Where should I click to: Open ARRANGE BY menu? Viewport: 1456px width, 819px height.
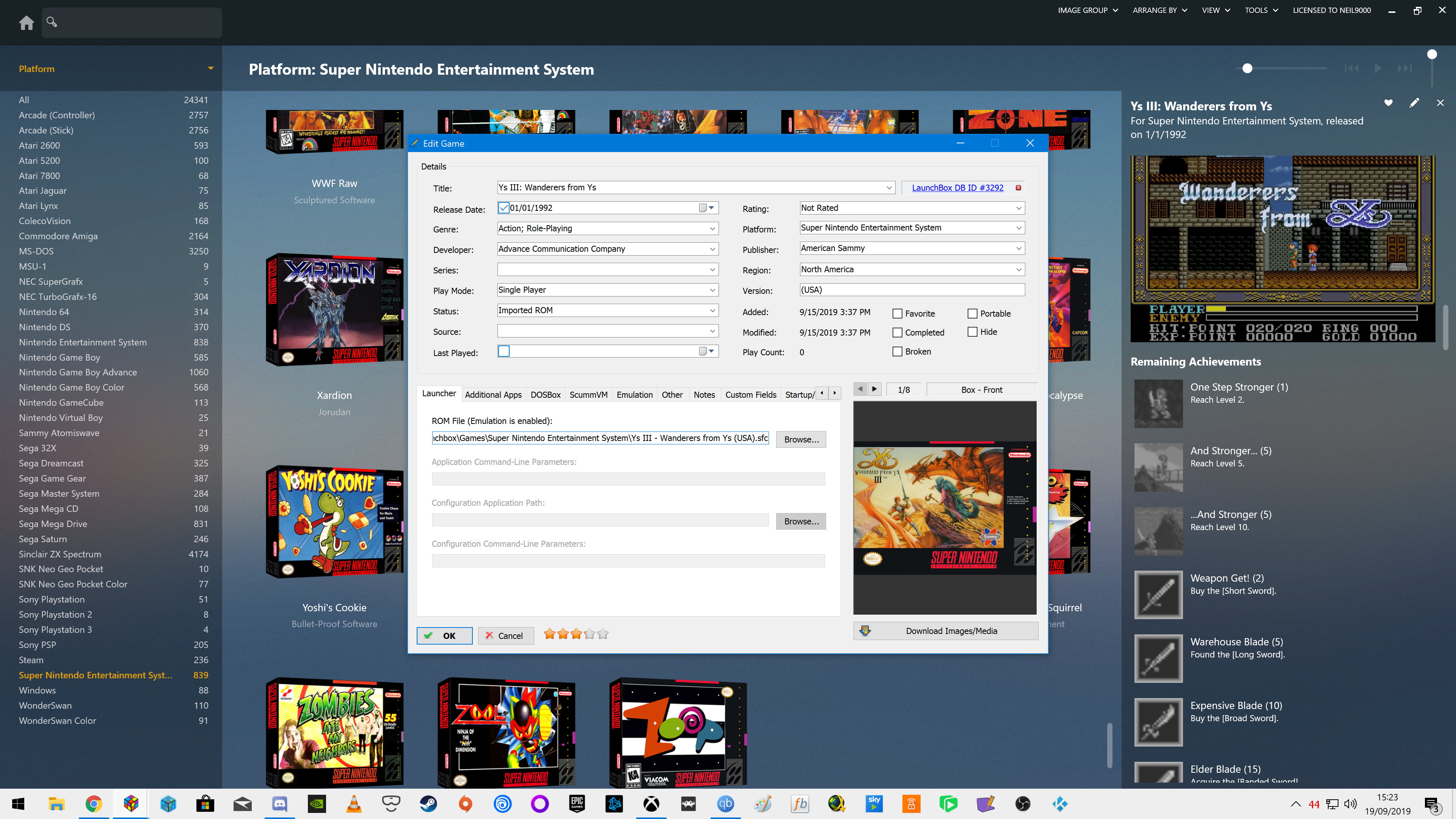(1160, 10)
